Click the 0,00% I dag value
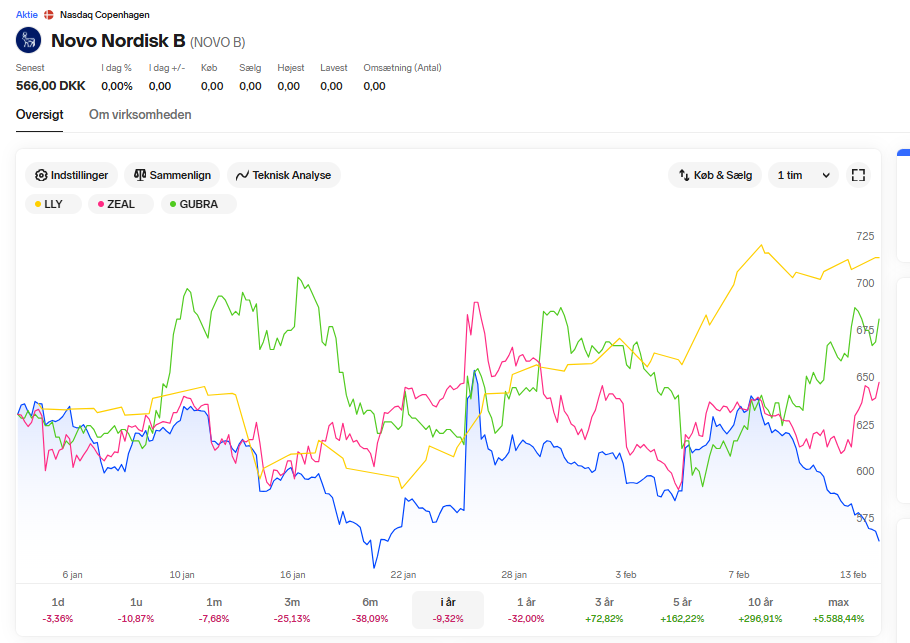Viewport: 910px width, 643px height. (x=117, y=86)
